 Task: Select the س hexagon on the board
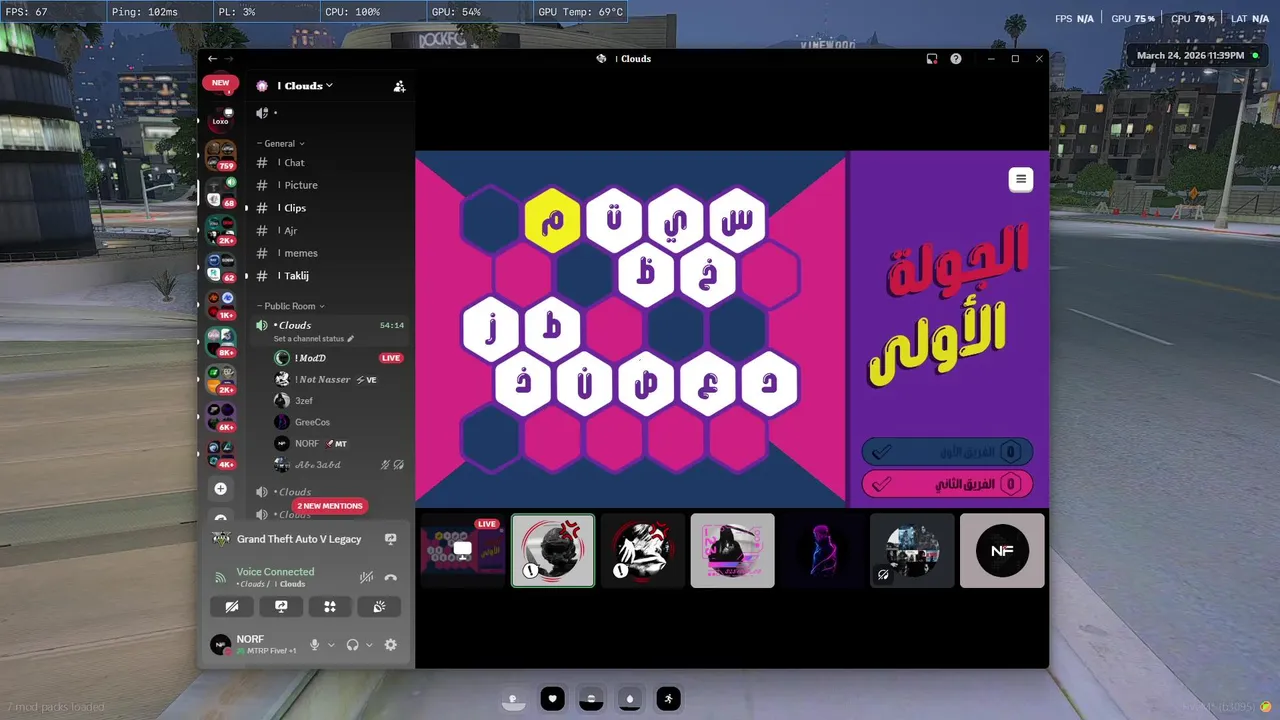tap(738, 220)
